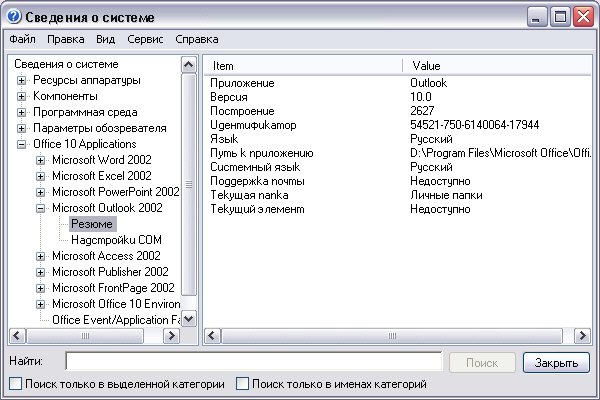This screenshot has height=400, width=600.
Task: Enable Поиск только в выделенной категории checkbox
Action: coord(15,384)
